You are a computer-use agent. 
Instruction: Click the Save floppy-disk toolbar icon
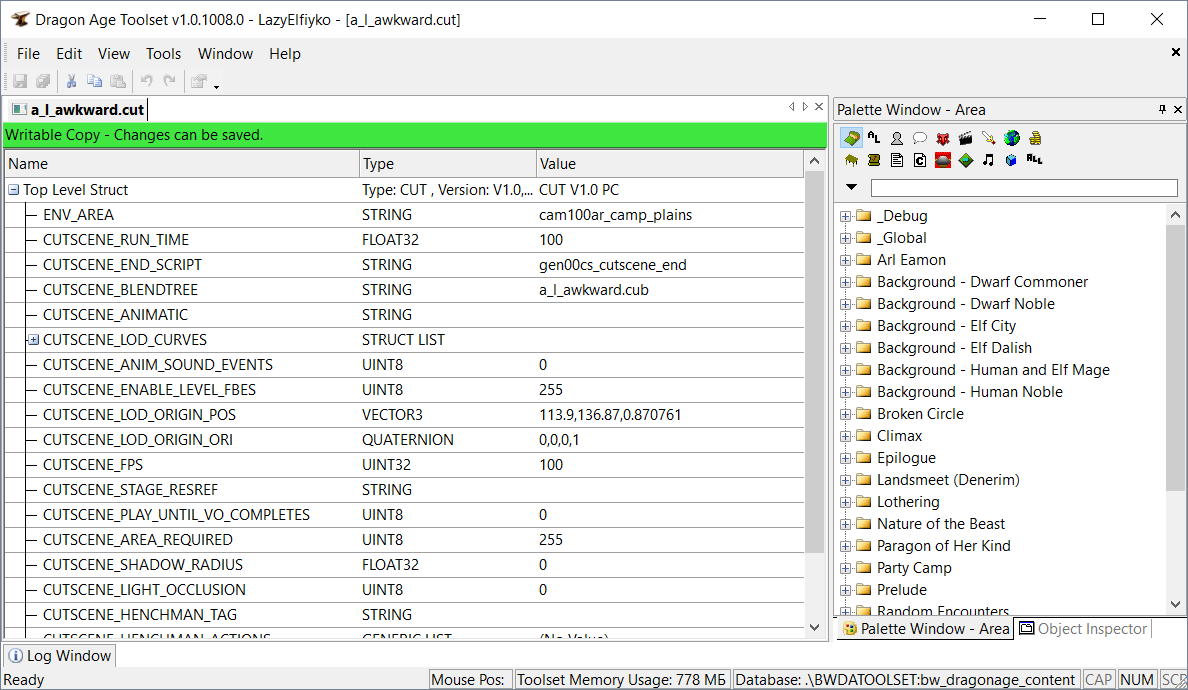20,81
